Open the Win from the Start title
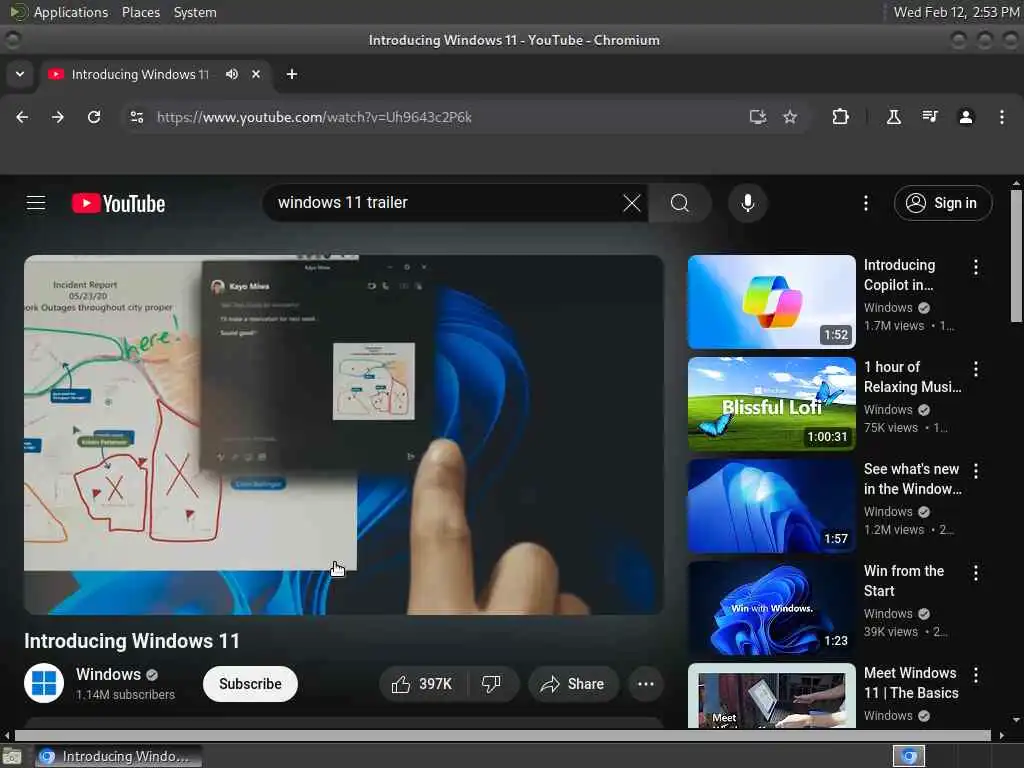1024x768 pixels. 904,581
